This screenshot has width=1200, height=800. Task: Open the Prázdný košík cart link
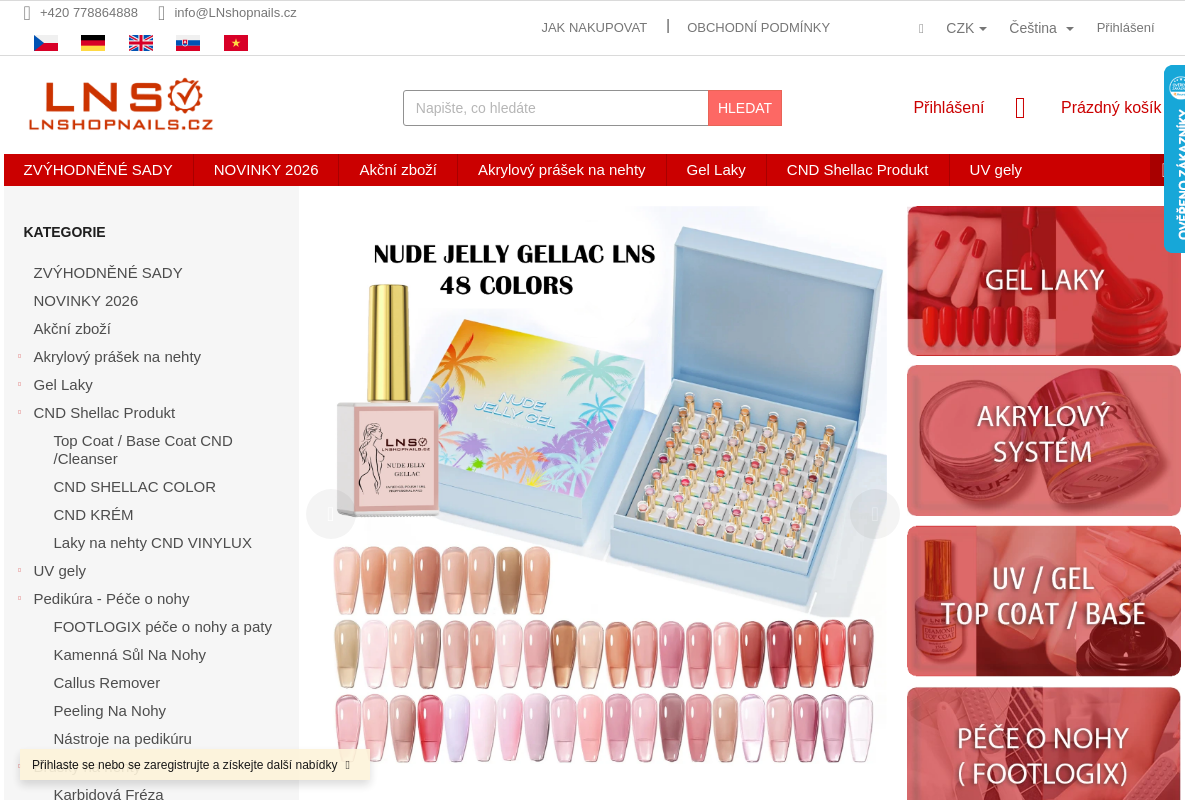point(1111,108)
